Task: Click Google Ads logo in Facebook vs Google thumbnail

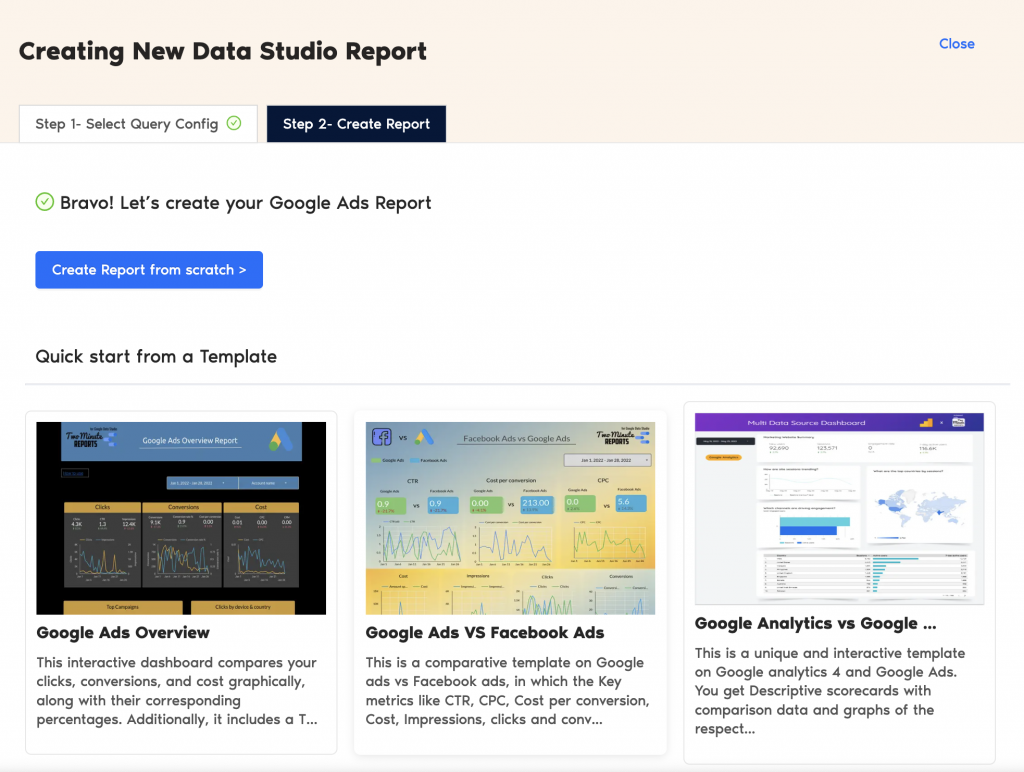Action: [424, 437]
